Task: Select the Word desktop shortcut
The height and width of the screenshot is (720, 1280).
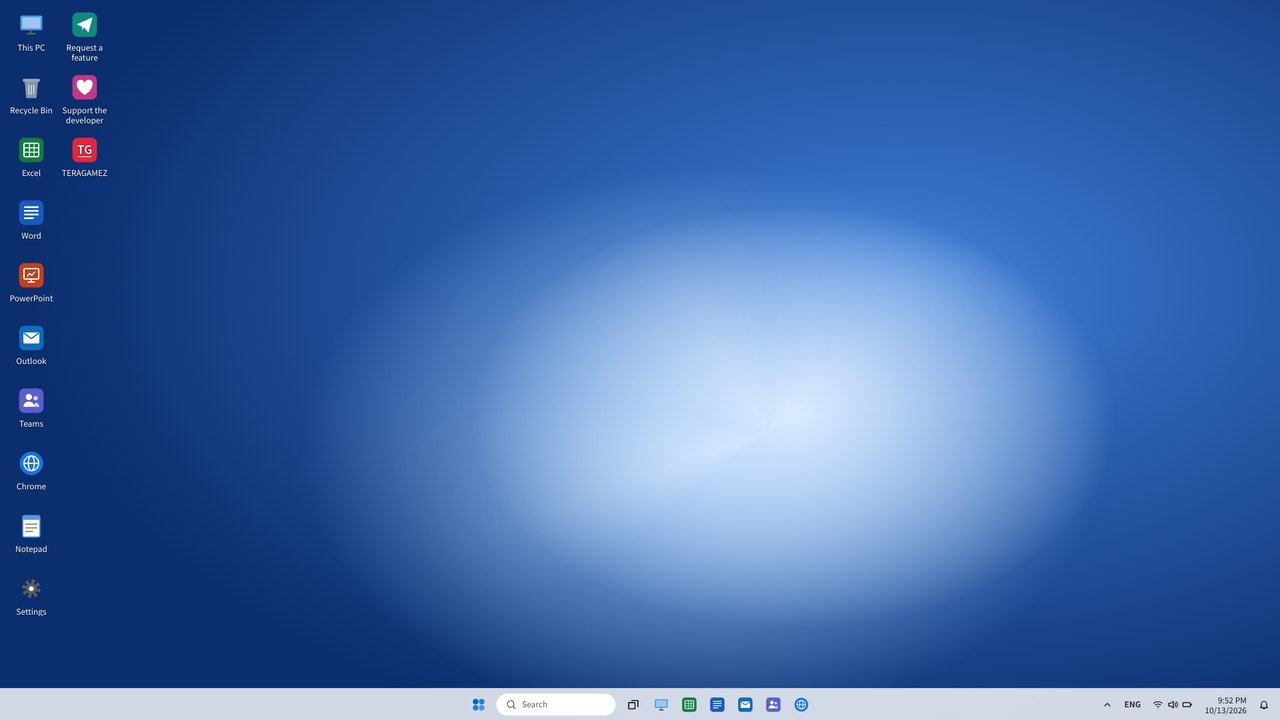Action: pyautogui.click(x=31, y=220)
